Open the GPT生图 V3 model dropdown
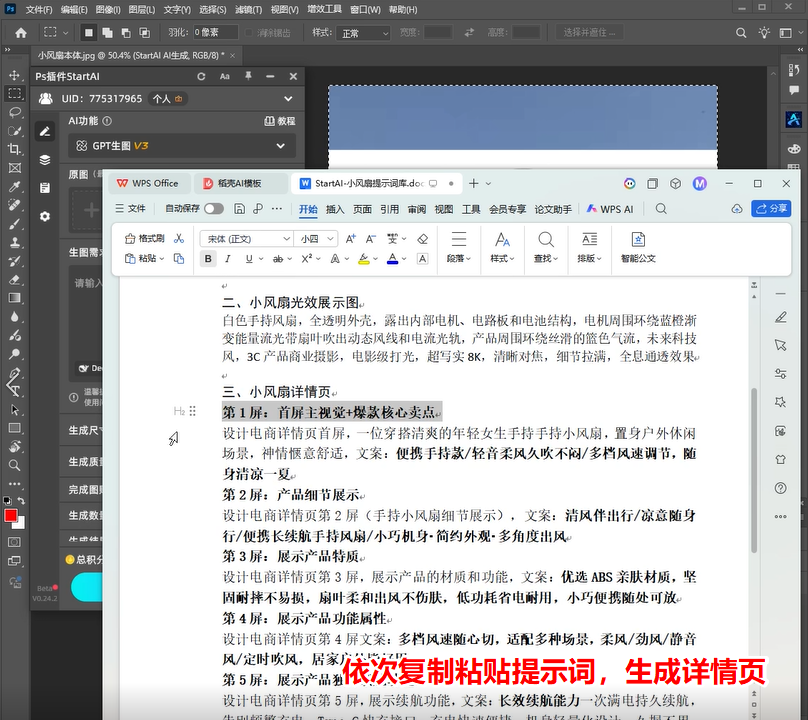The image size is (808, 720). point(182,146)
